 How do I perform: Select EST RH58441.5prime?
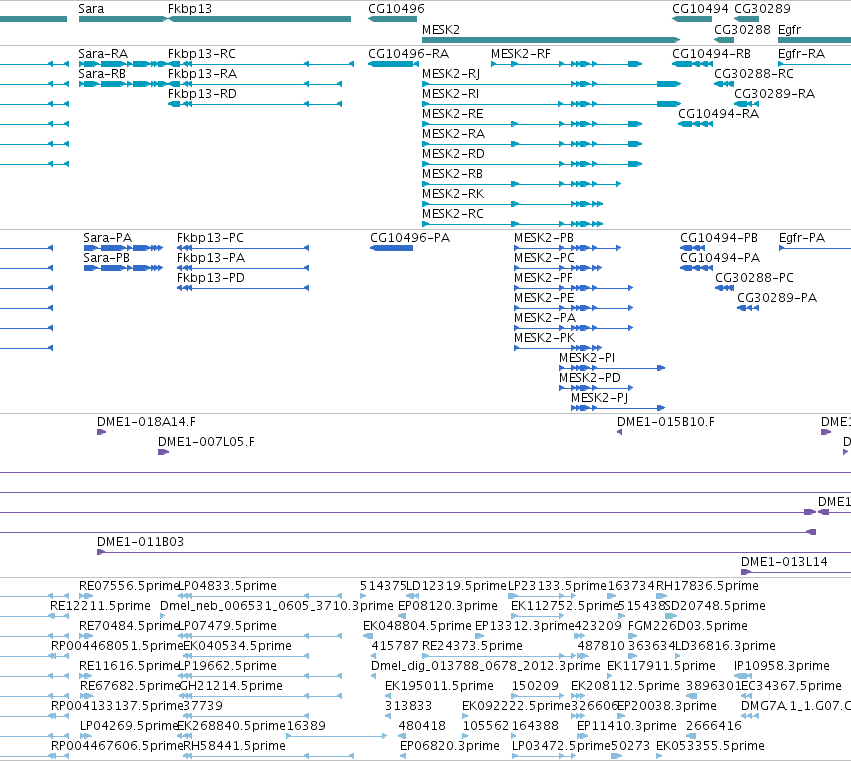coord(234,746)
